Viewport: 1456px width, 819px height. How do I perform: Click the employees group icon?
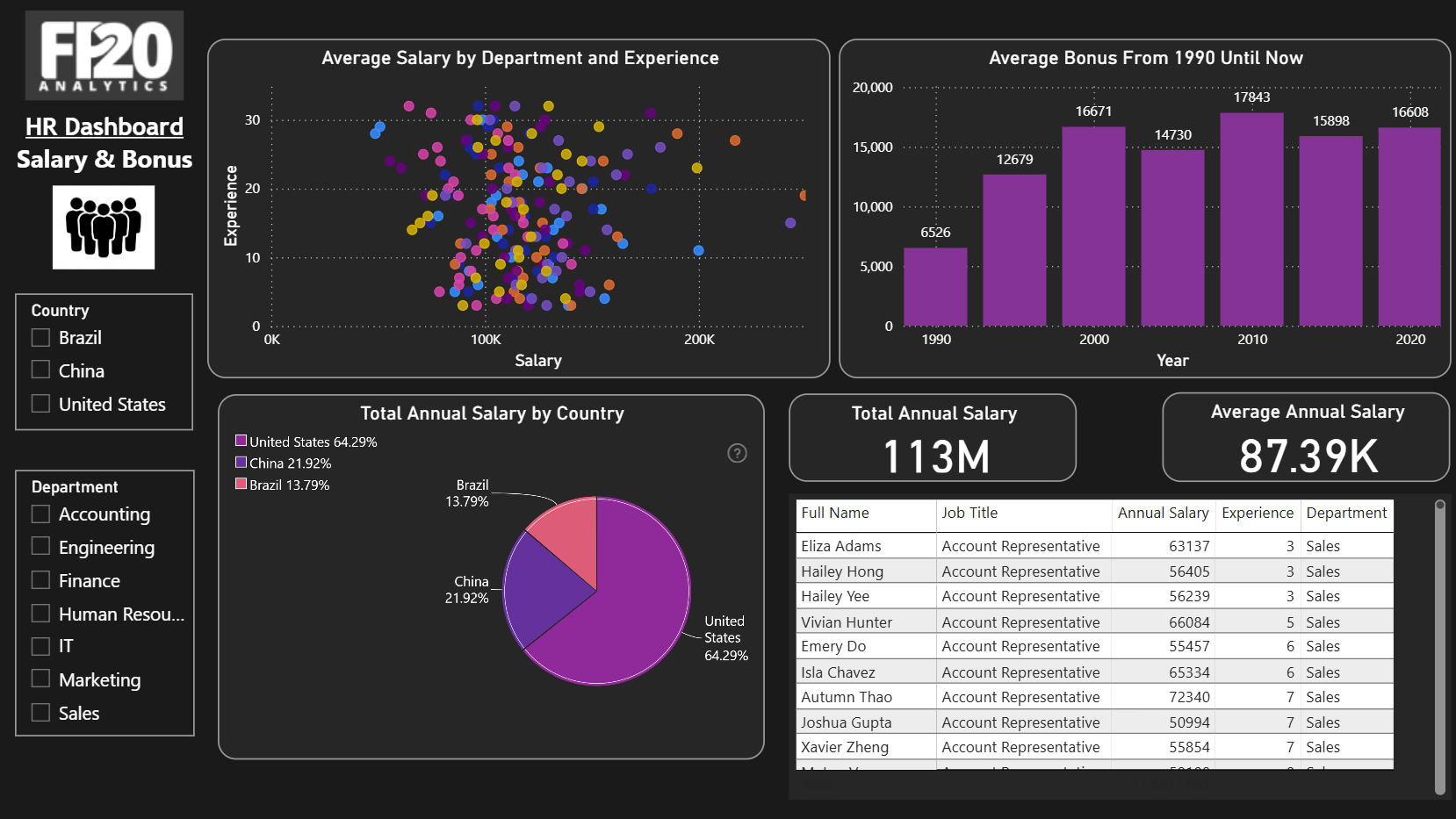[x=104, y=227]
